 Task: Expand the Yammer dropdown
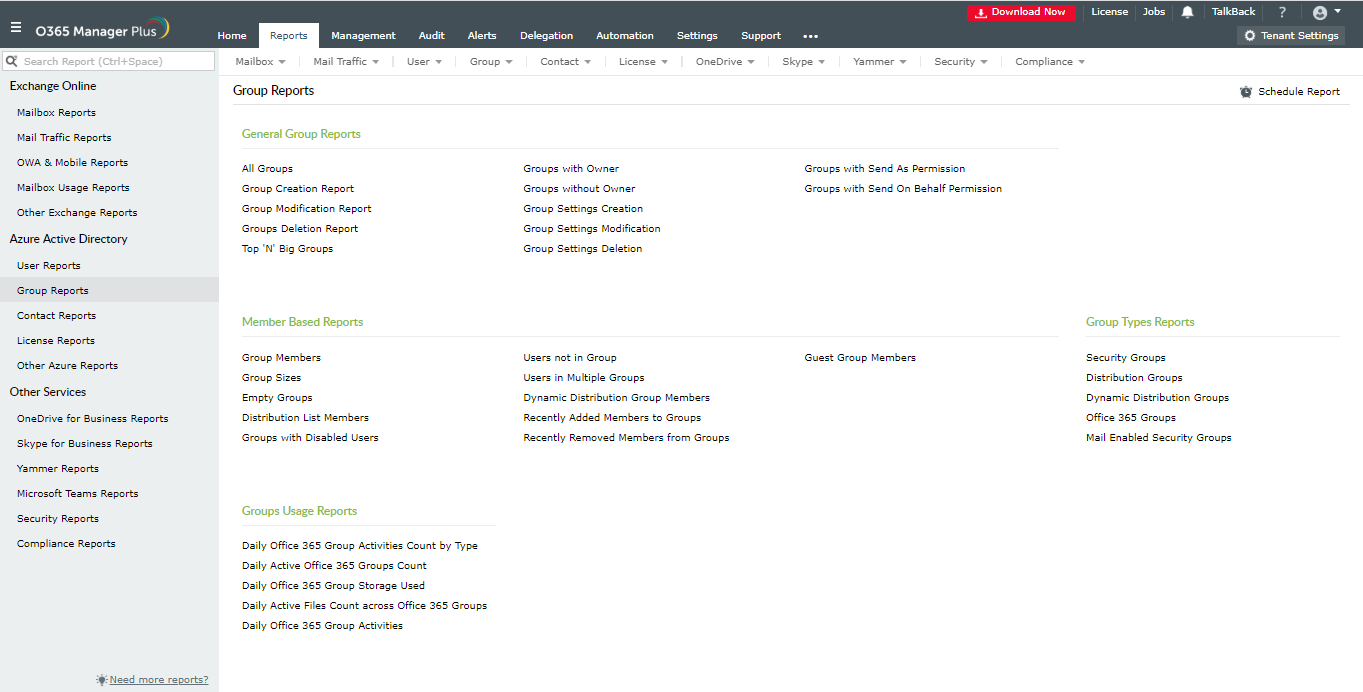point(880,62)
